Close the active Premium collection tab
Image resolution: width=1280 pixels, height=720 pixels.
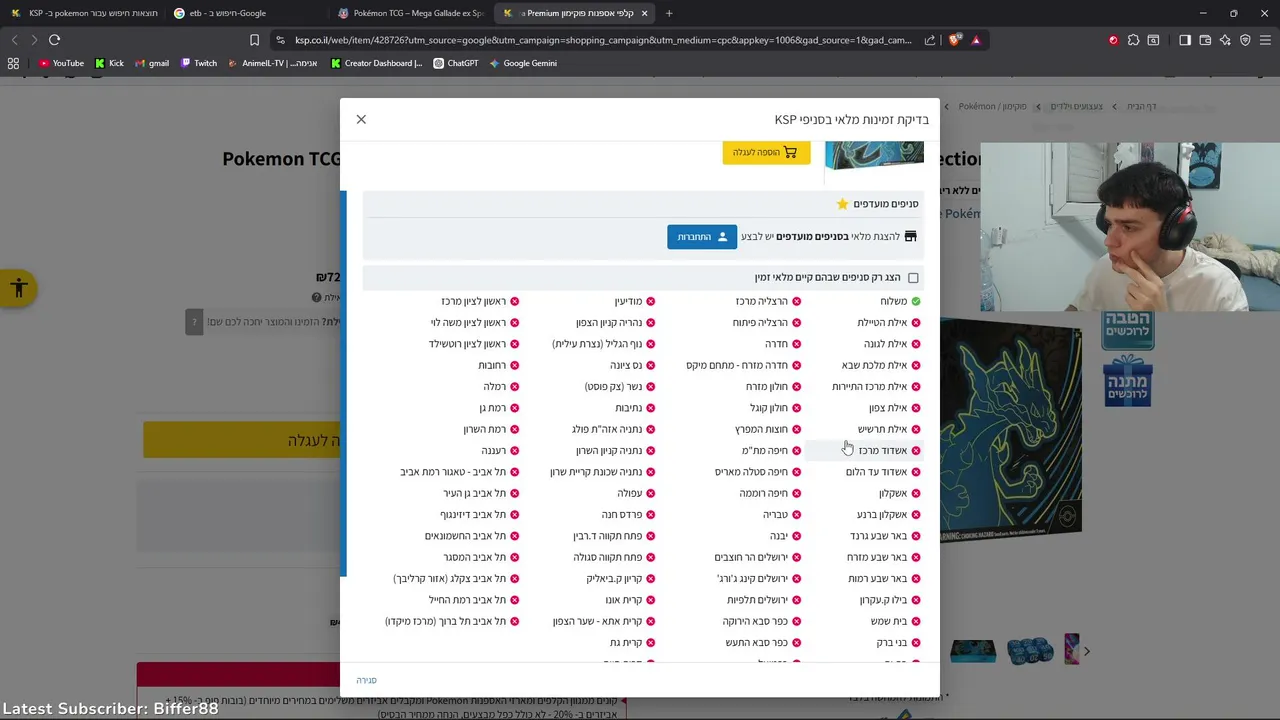pos(644,13)
